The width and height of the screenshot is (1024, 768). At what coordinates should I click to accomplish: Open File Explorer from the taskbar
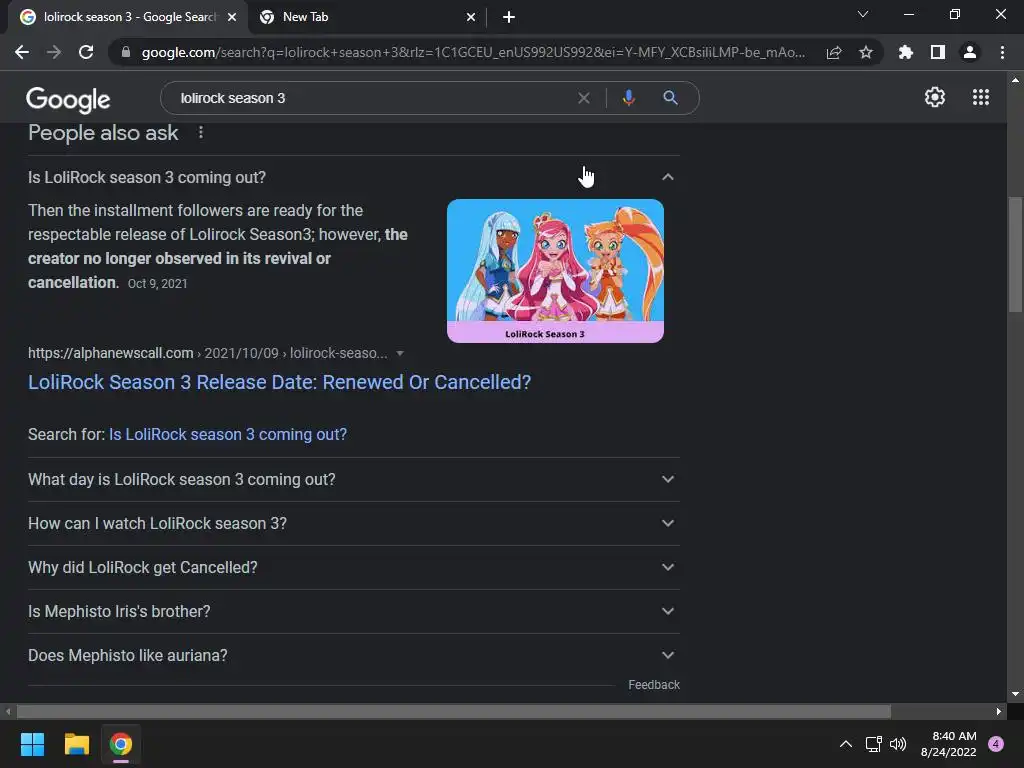tap(76, 744)
